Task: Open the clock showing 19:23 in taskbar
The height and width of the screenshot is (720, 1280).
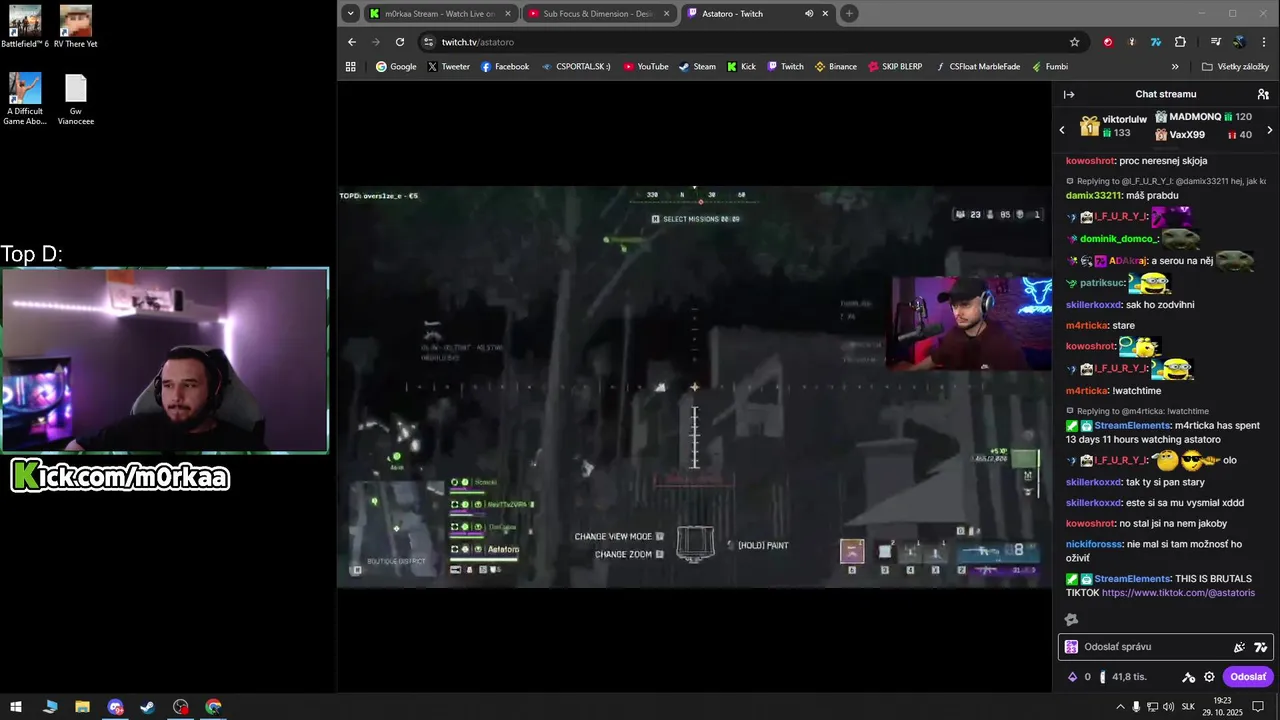Action: click(x=1225, y=707)
